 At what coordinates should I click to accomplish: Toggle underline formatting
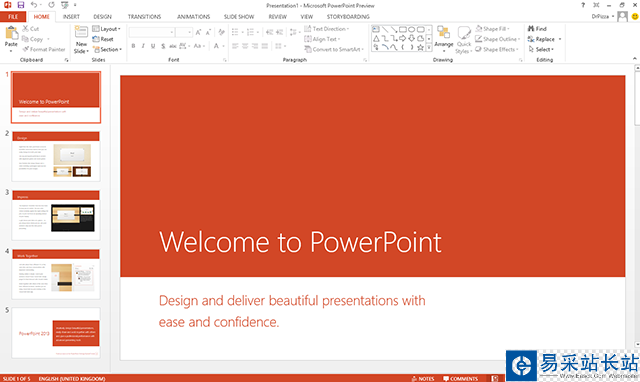153,46
